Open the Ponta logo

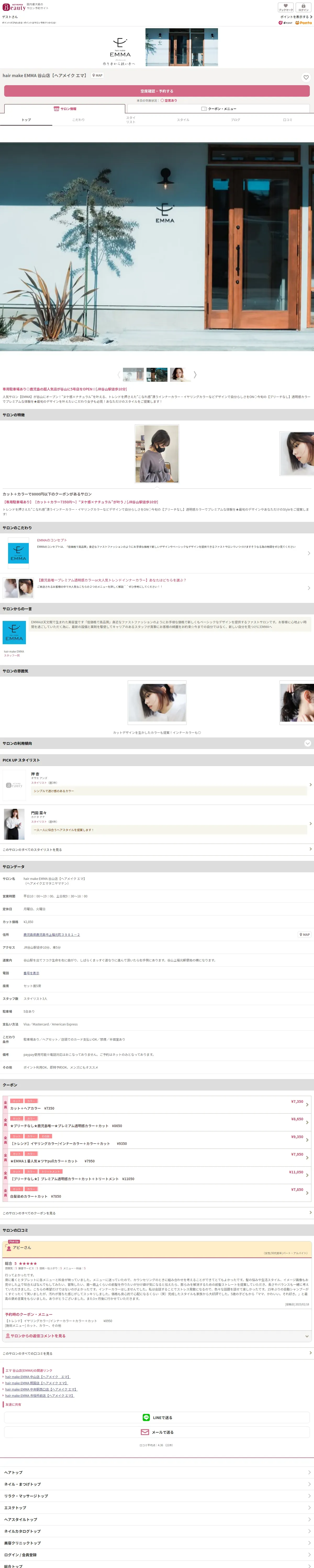[x=303, y=22]
